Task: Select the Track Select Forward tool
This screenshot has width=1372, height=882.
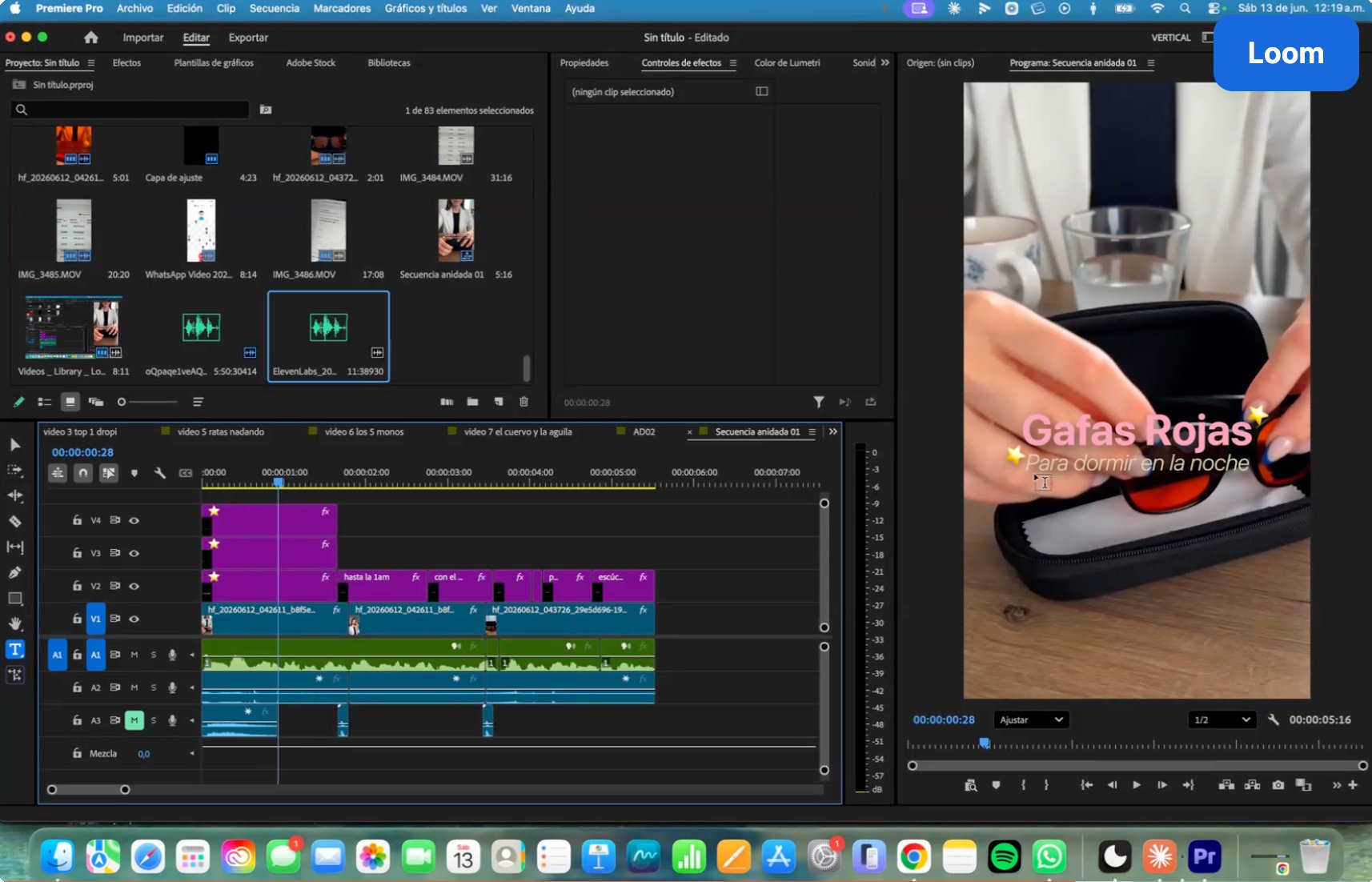Action: (15, 471)
